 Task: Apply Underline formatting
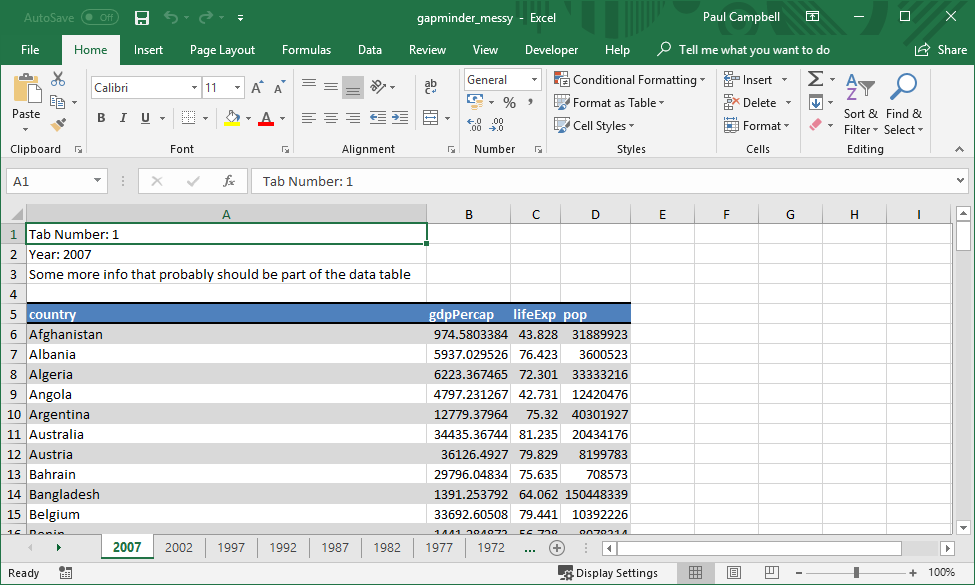tap(146, 117)
